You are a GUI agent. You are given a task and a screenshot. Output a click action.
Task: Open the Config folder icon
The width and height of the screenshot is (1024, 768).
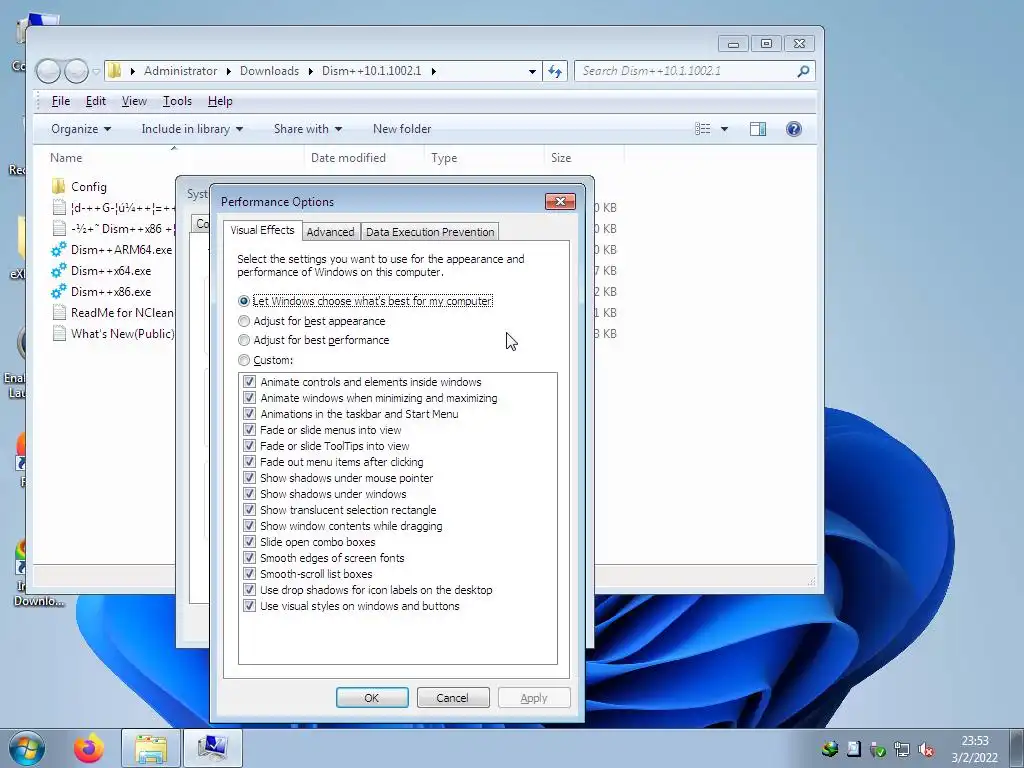[59, 187]
